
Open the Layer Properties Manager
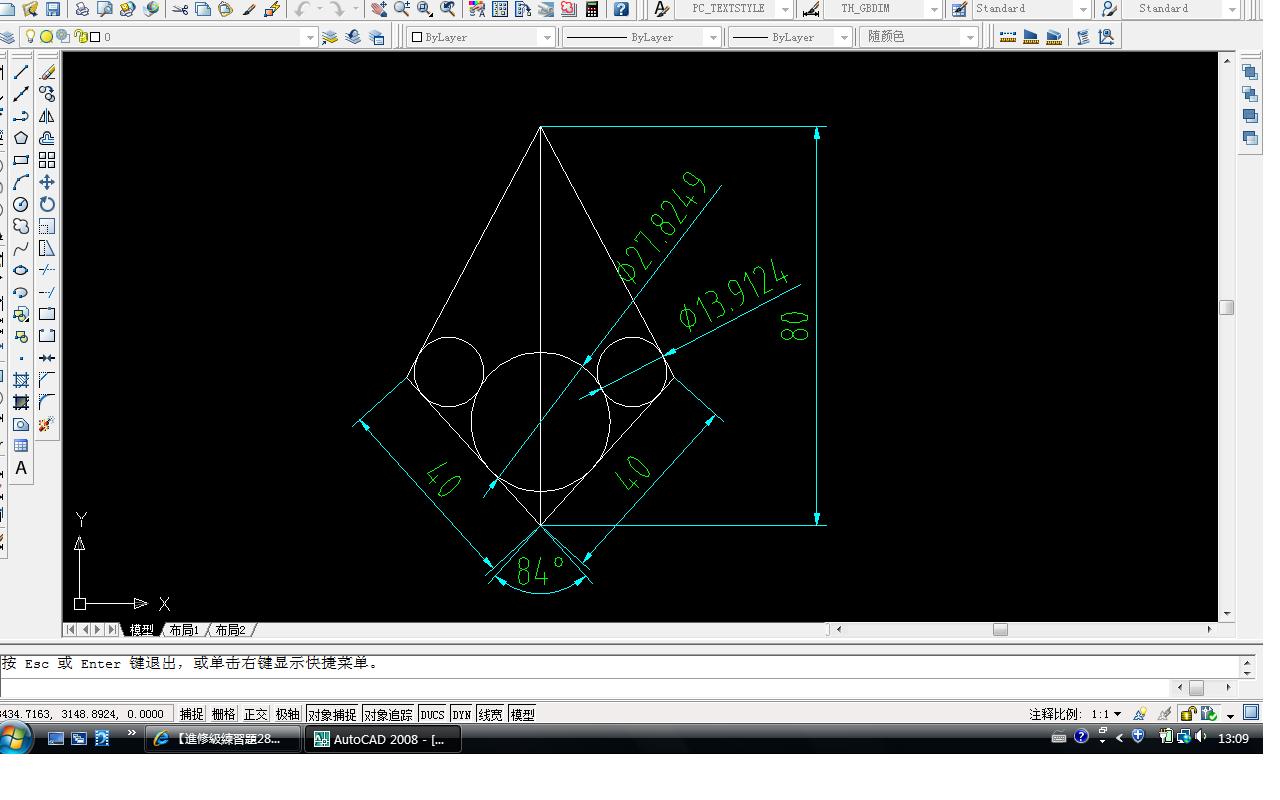tap(8, 37)
